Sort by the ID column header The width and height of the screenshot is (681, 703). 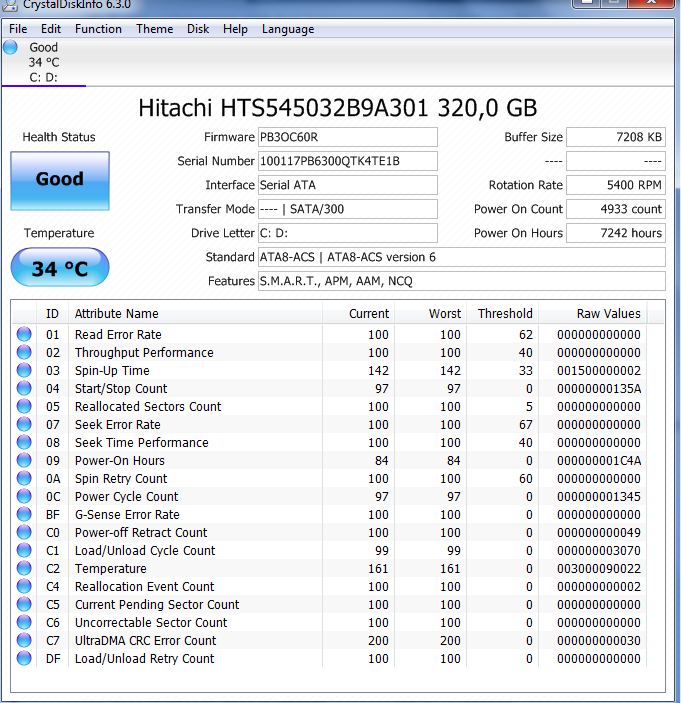pos(52,313)
